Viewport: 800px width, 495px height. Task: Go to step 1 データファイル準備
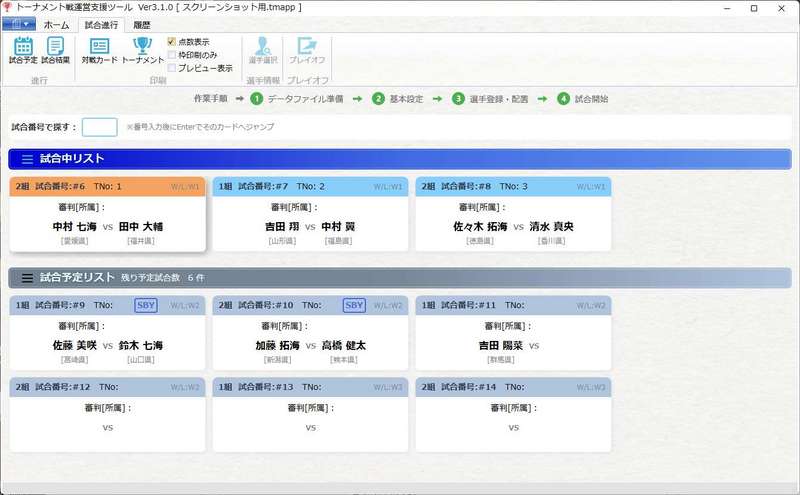pyautogui.click(x=297, y=99)
